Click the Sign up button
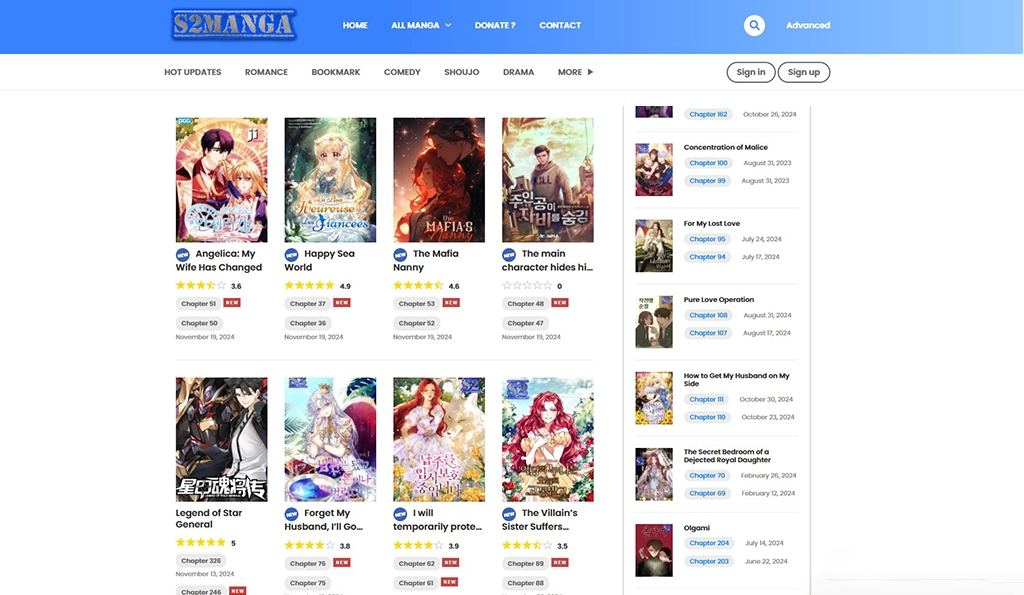This screenshot has height=595, width=1024. point(804,71)
